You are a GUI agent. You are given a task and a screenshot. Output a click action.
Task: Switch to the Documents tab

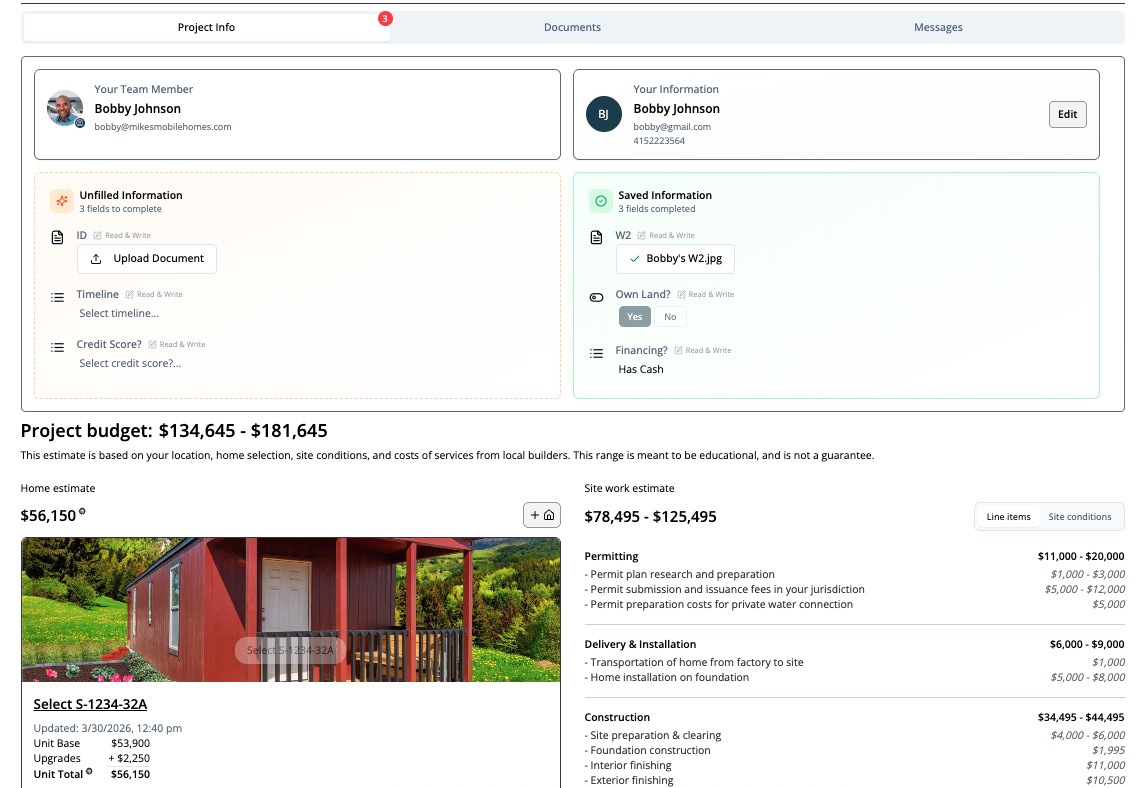[572, 28]
